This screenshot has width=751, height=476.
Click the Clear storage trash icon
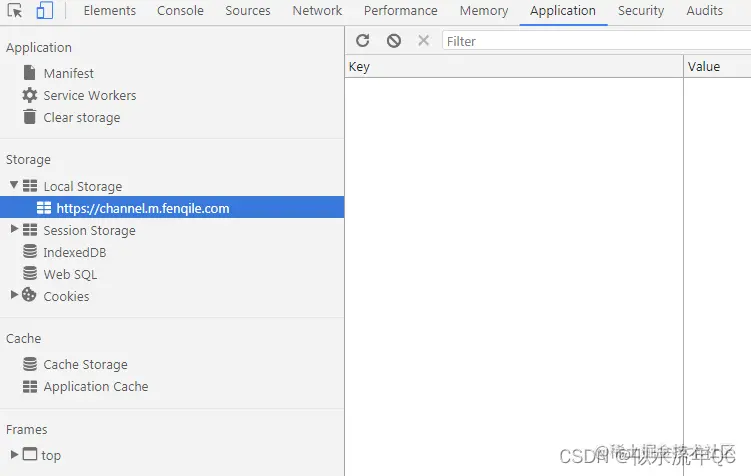pos(30,116)
